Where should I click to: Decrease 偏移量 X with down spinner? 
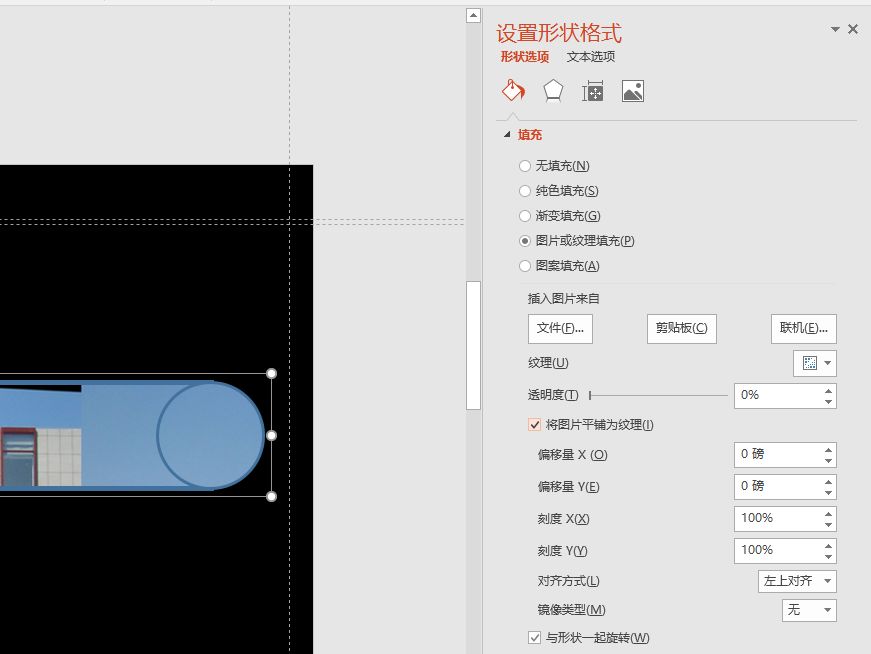(829, 460)
